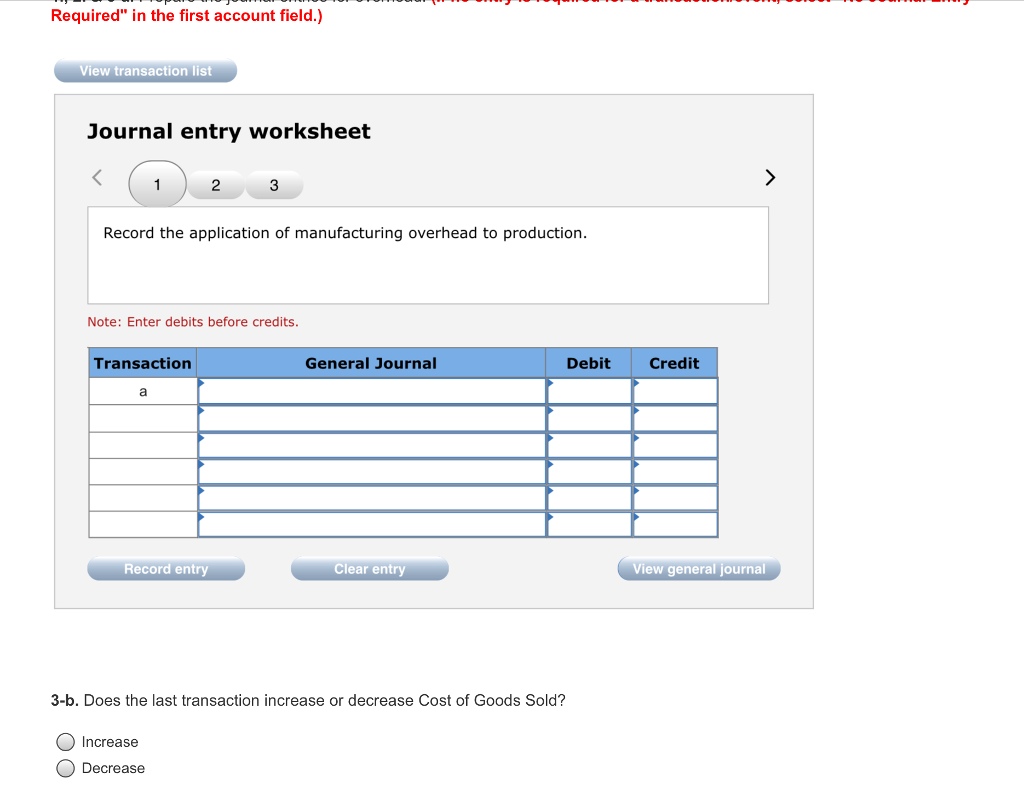Screen dimensions: 1024x789
Task: Switch to worksheet step 3 tab
Action: (274, 185)
